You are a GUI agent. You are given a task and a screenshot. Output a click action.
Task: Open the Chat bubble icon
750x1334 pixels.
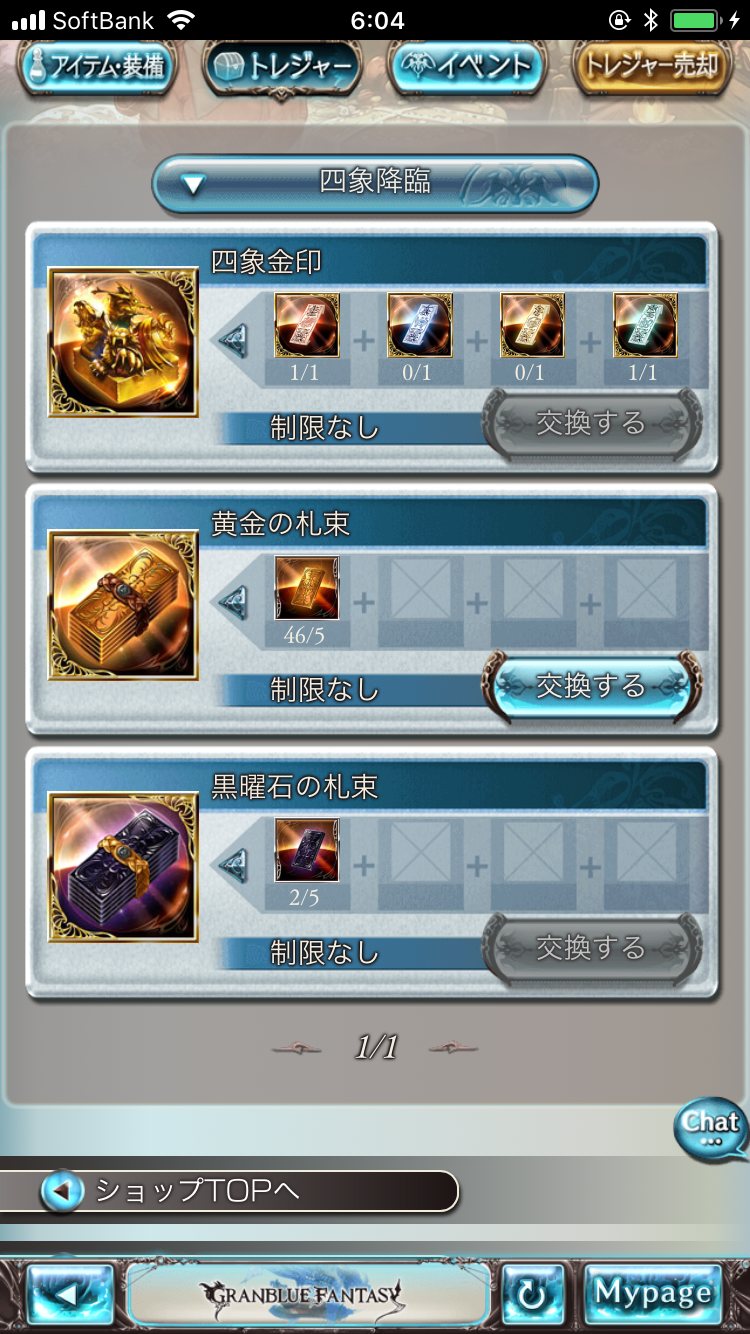tap(711, 1130)
